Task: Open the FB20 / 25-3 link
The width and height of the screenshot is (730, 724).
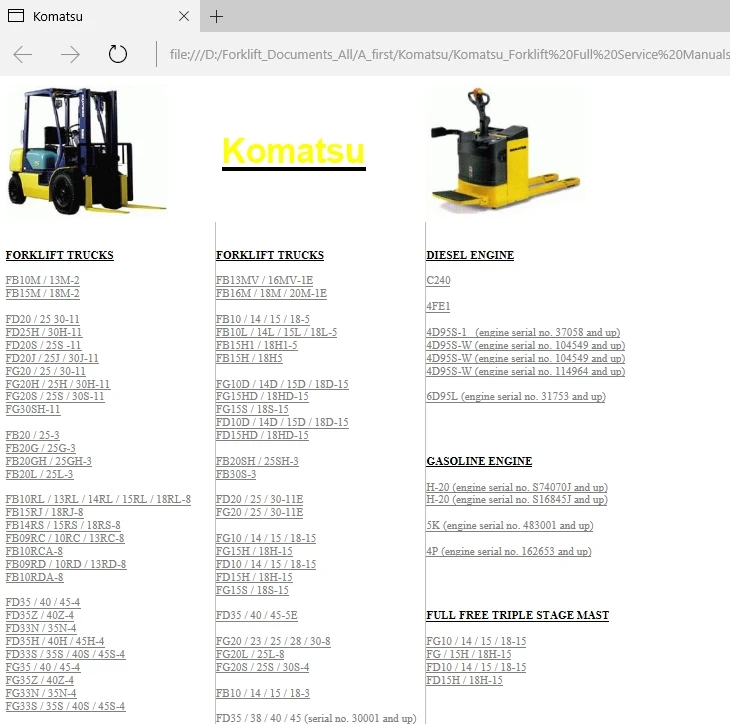Action: 33,435
